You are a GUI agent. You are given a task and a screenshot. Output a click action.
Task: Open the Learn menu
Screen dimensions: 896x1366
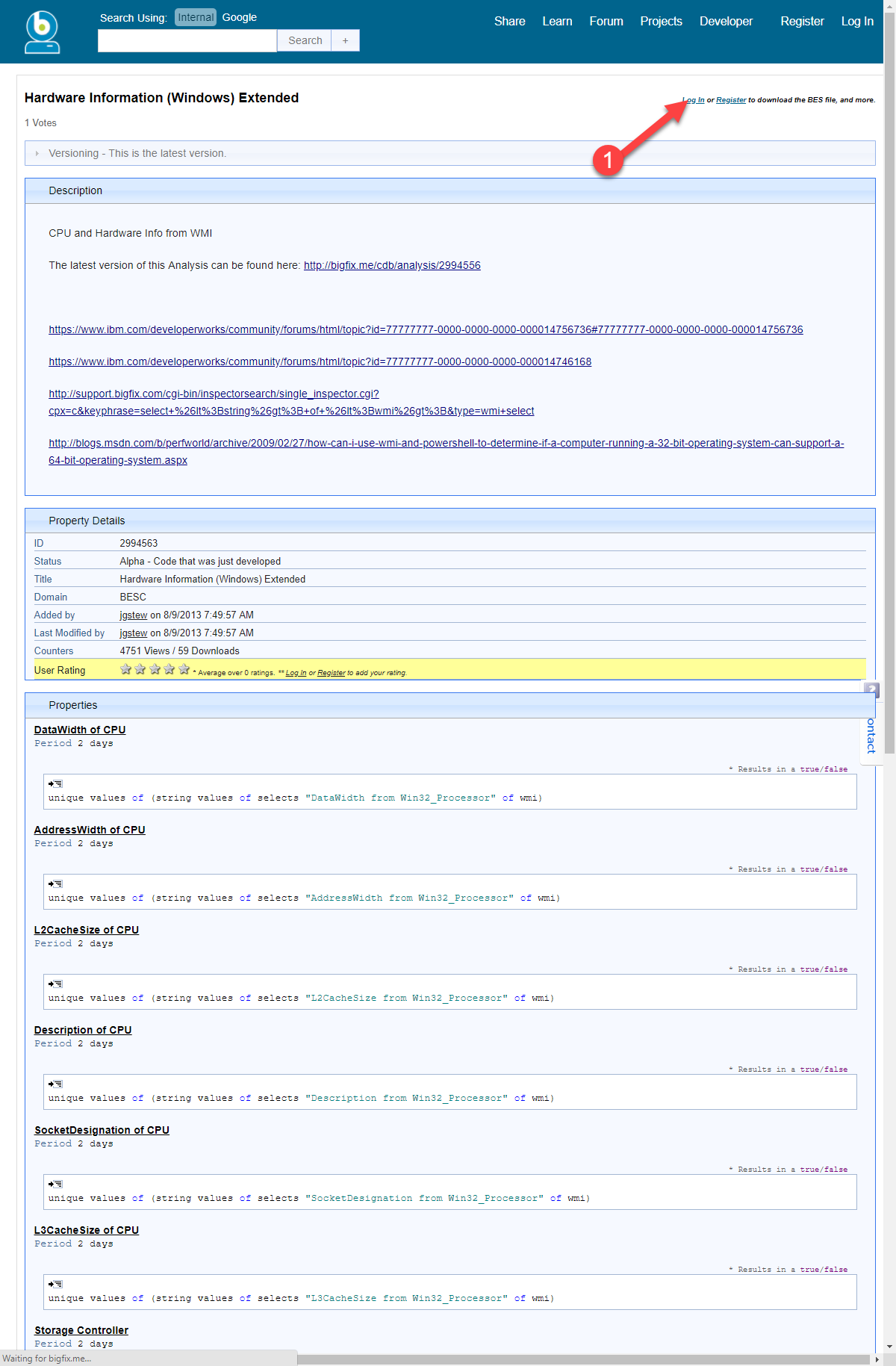pos(558,21)
